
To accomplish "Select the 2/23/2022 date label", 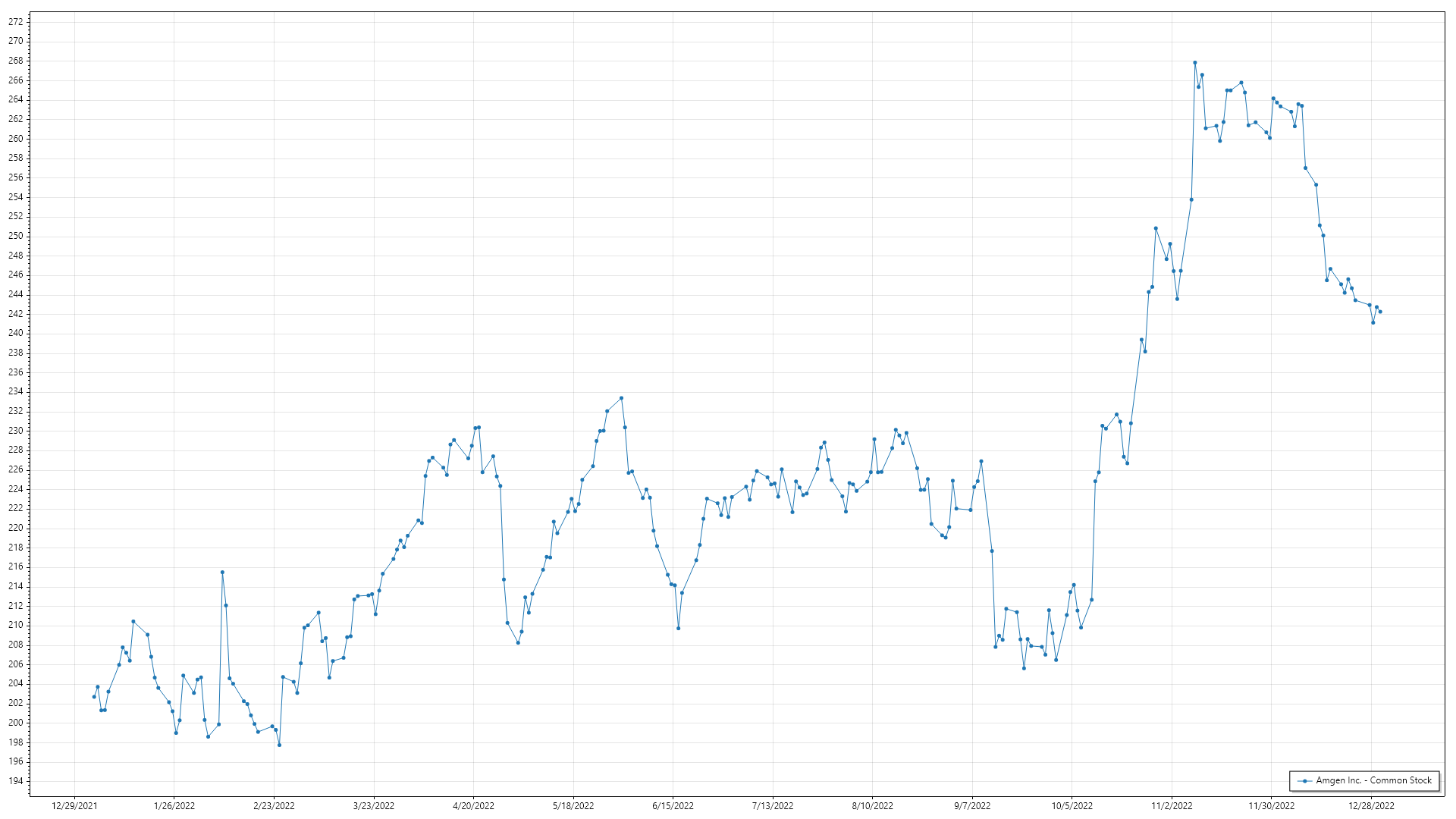I will click(x=274, y=805).
